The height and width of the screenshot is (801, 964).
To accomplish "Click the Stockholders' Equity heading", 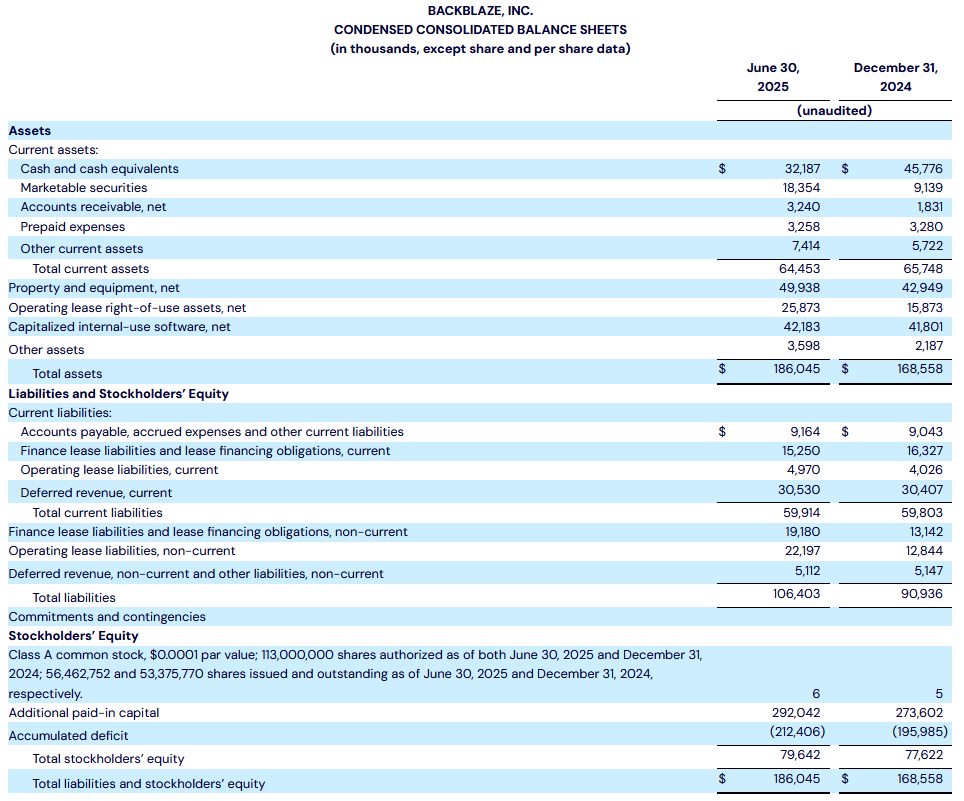I will click(x=73, y=636).
